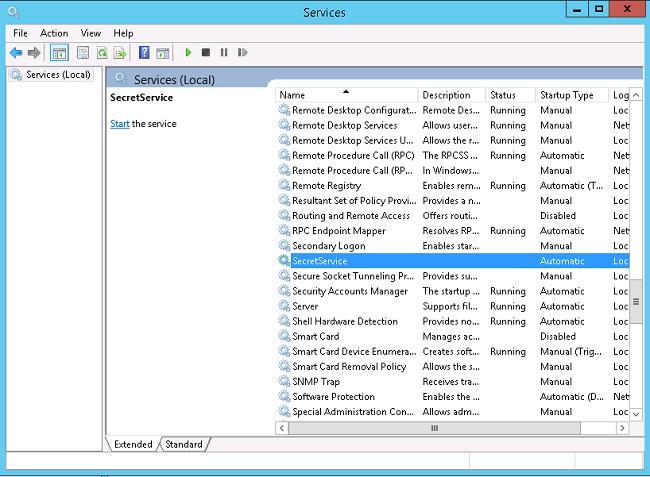
Task: Select the Remote Registry service row
Action: 326,186
